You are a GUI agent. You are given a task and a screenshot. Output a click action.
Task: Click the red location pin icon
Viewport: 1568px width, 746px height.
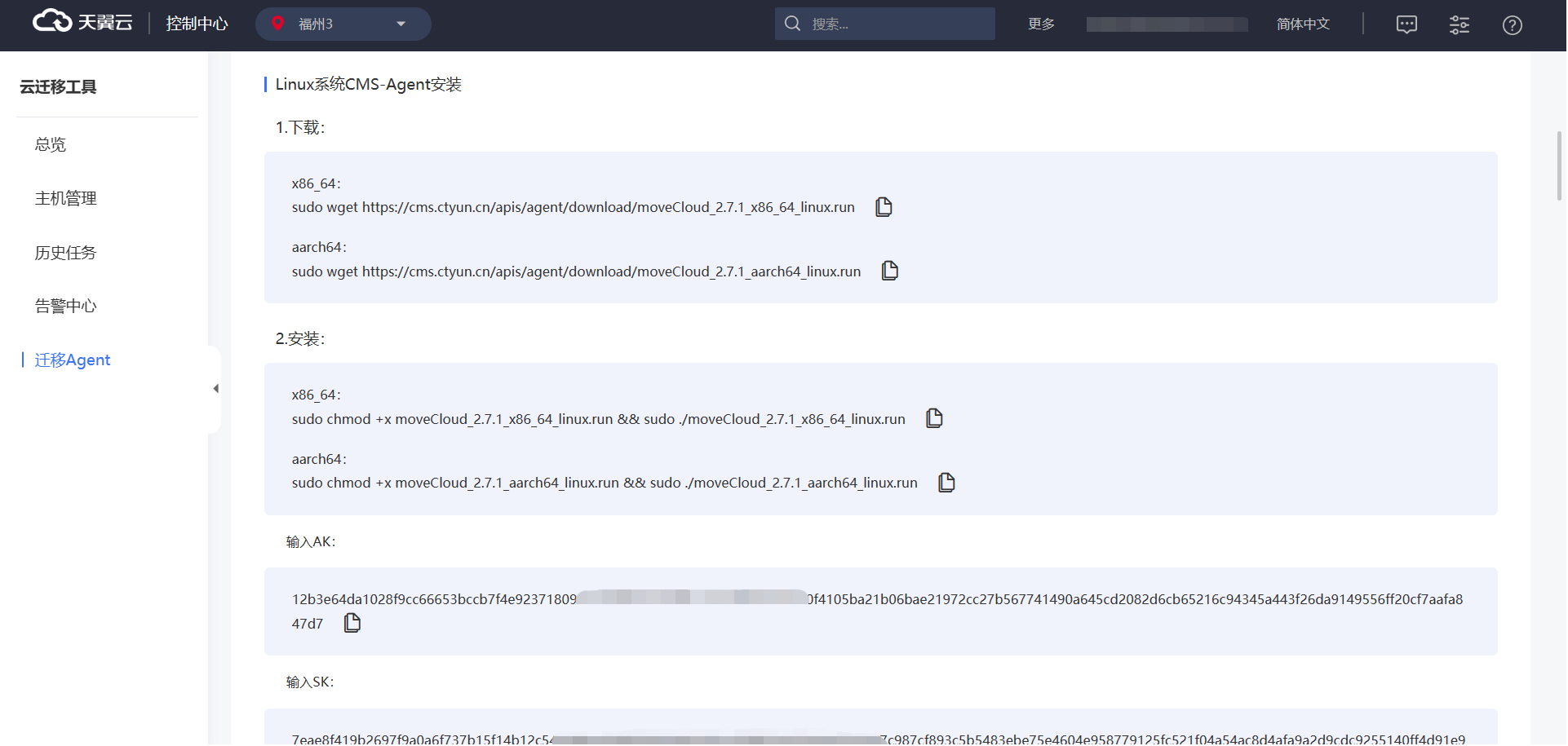(278, 24)
